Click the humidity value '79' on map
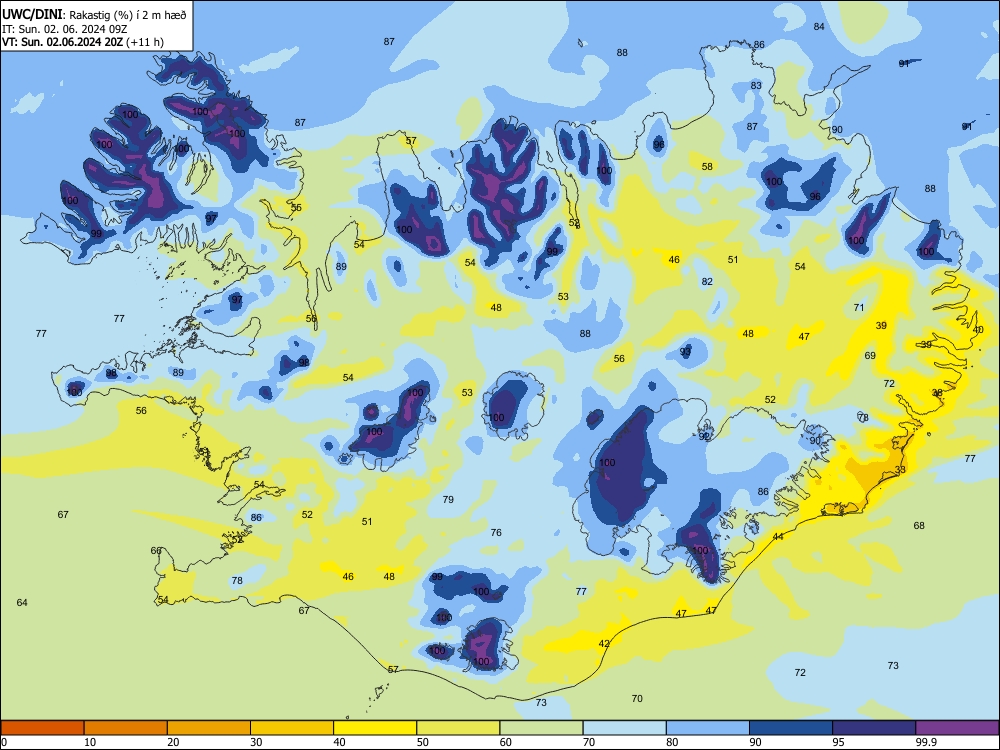 pos(448,499)
